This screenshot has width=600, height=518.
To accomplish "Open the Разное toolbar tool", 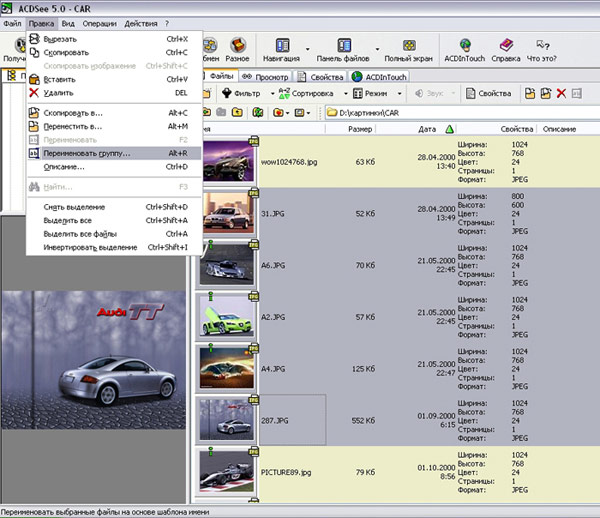I will pos(237,50).
